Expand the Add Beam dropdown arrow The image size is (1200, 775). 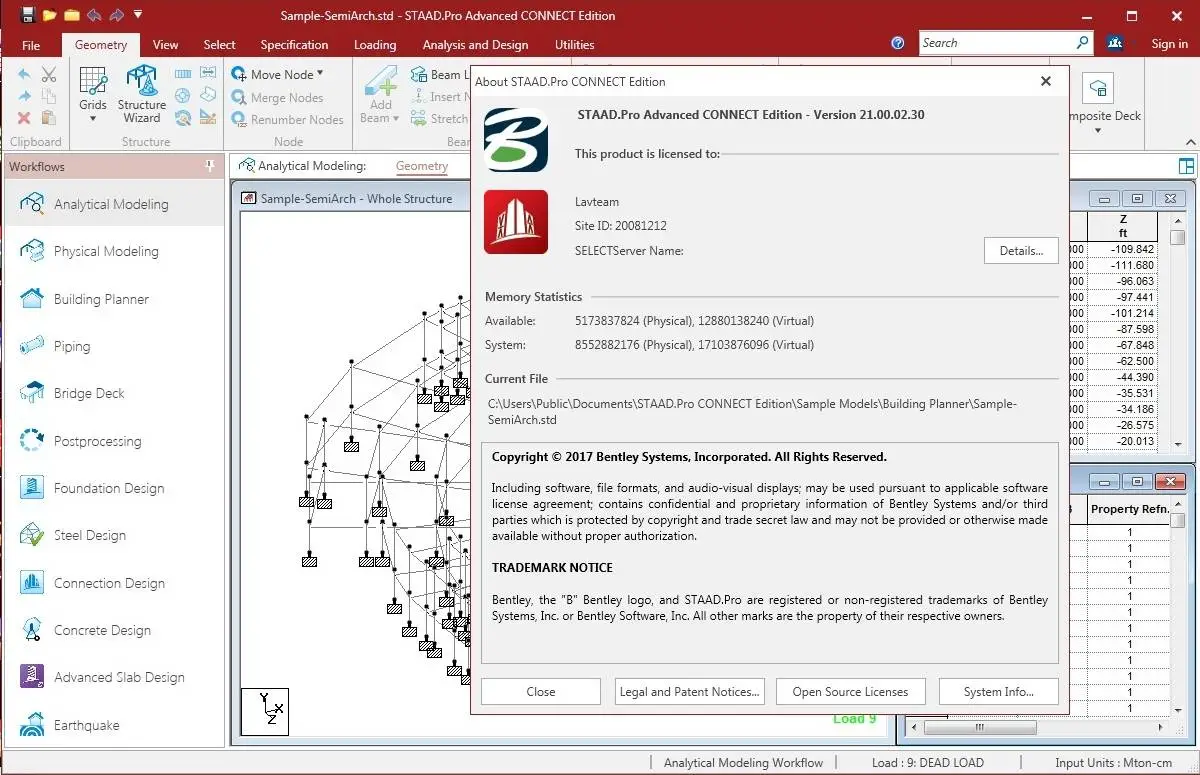395,118
